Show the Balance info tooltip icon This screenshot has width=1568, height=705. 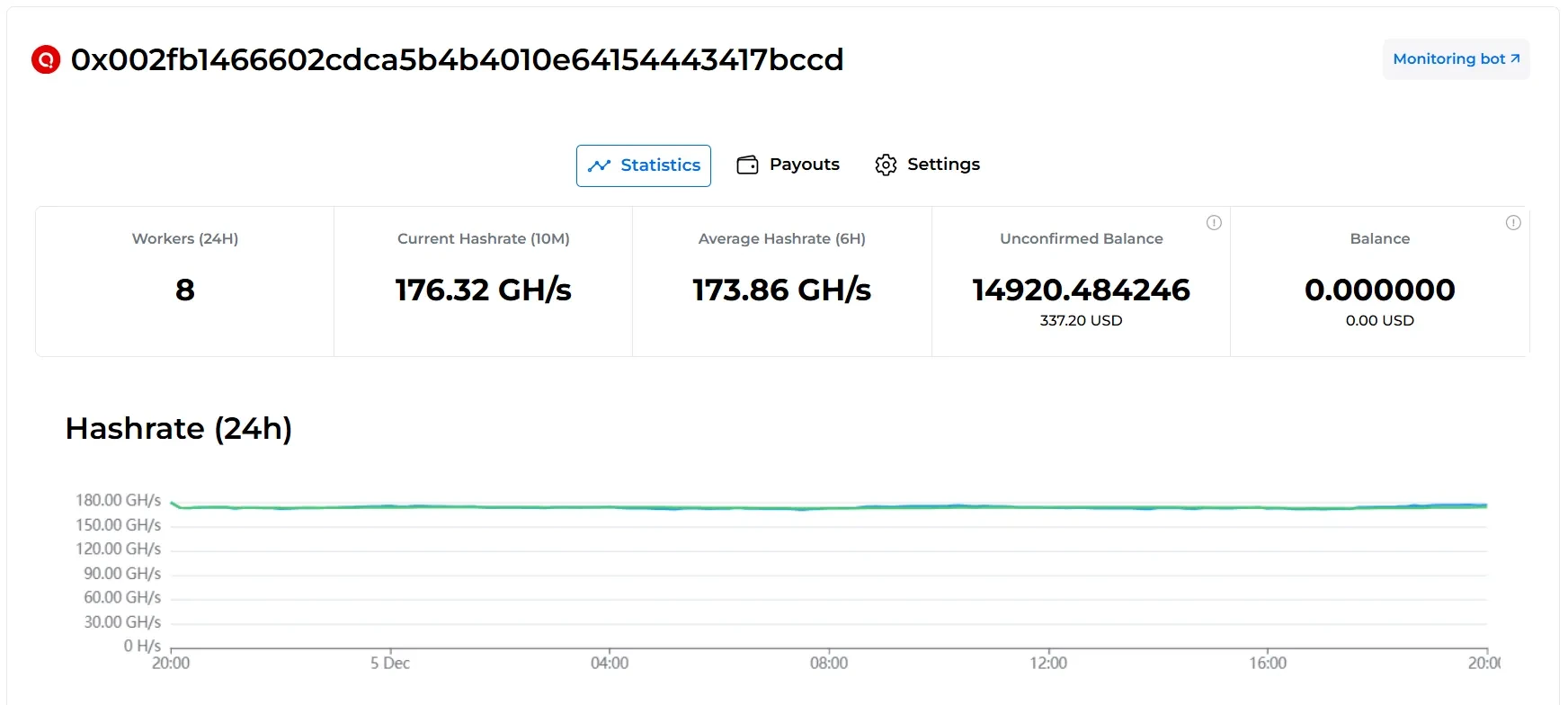pyautogui.click(x=1513, y=223)
